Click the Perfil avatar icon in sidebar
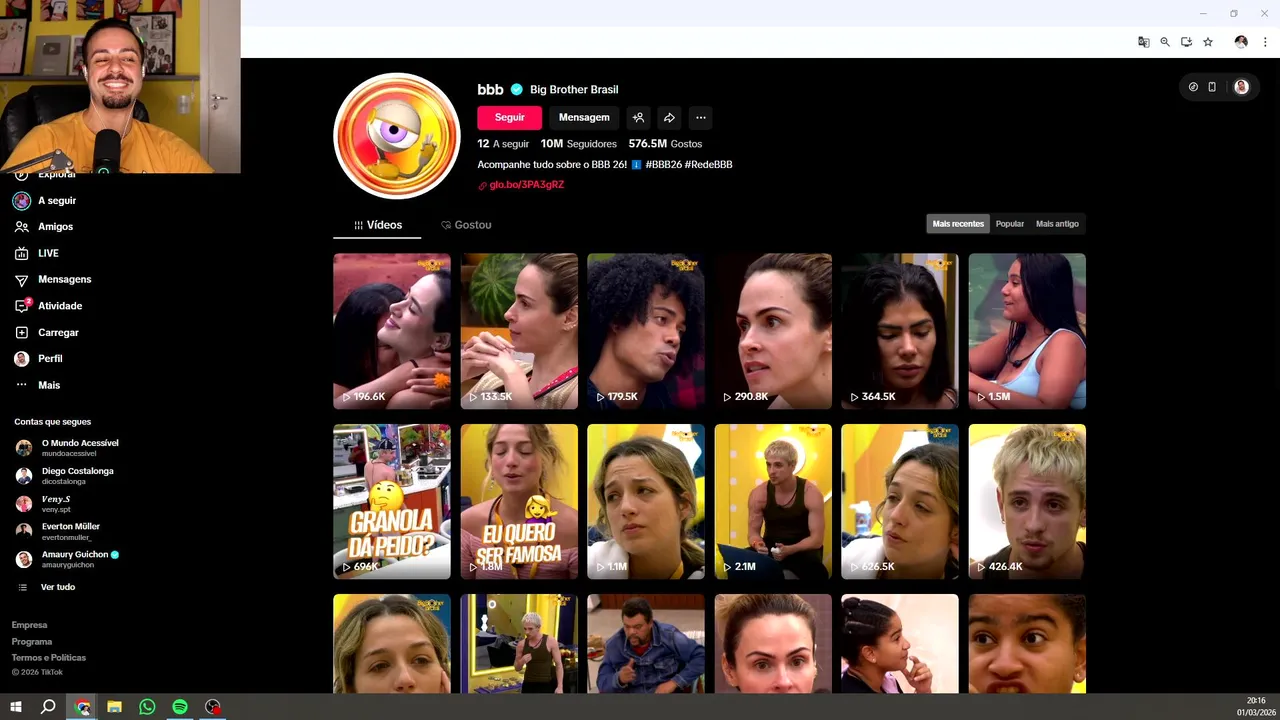Viewport: 1280px width, 720px height. click(21, 358)
